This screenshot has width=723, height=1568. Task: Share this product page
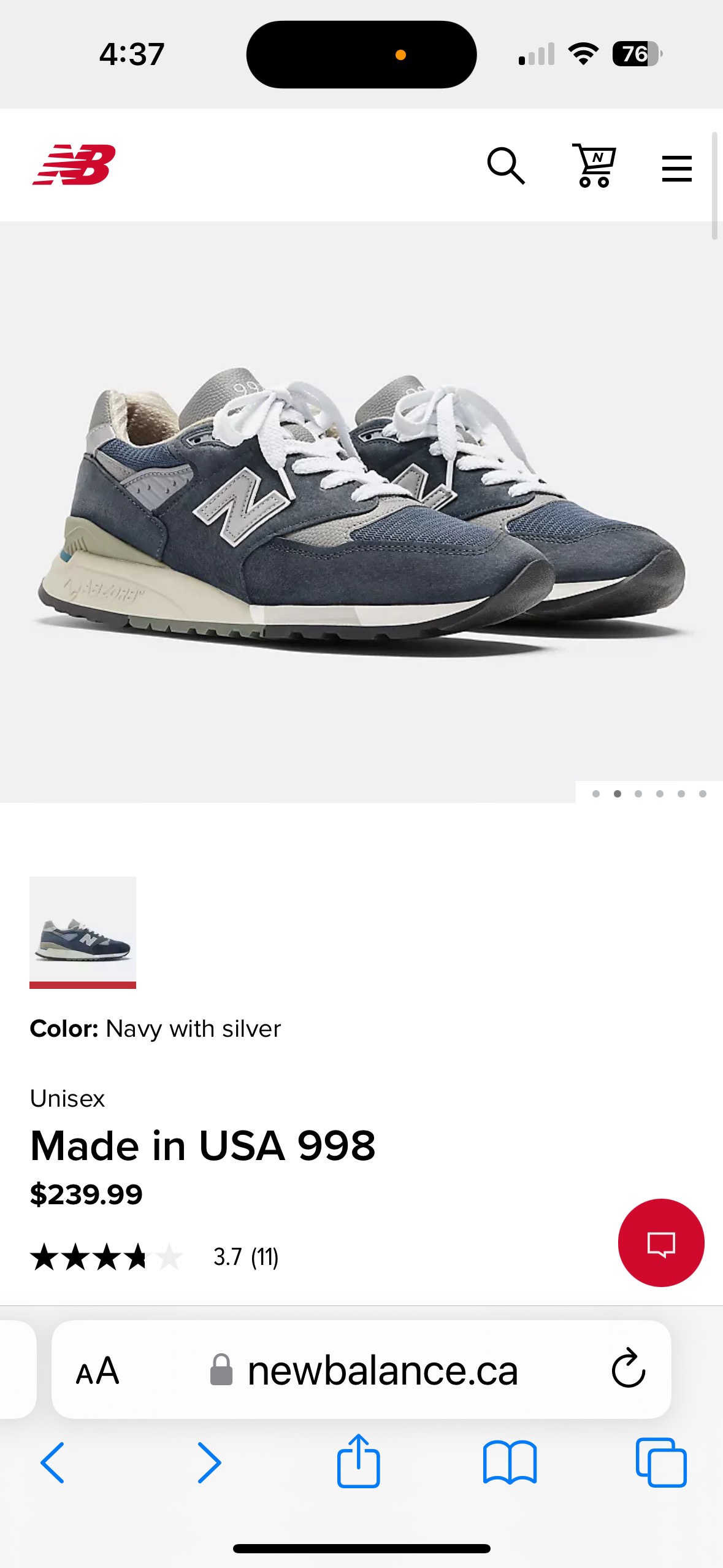[x=358, y=1460]
